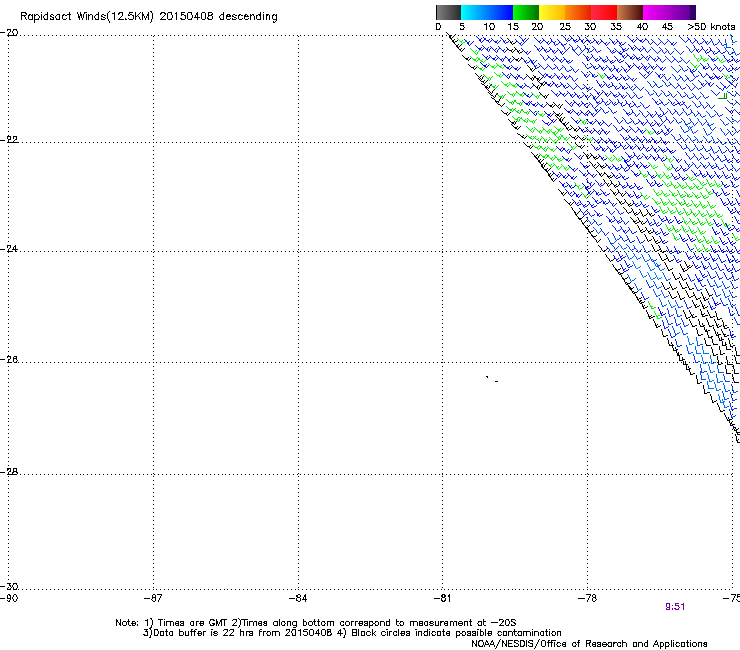Image resolution: width=740 pixels, height=650 pixels.
Task: Click the '25' legend scale label
Action: (564, 26)
